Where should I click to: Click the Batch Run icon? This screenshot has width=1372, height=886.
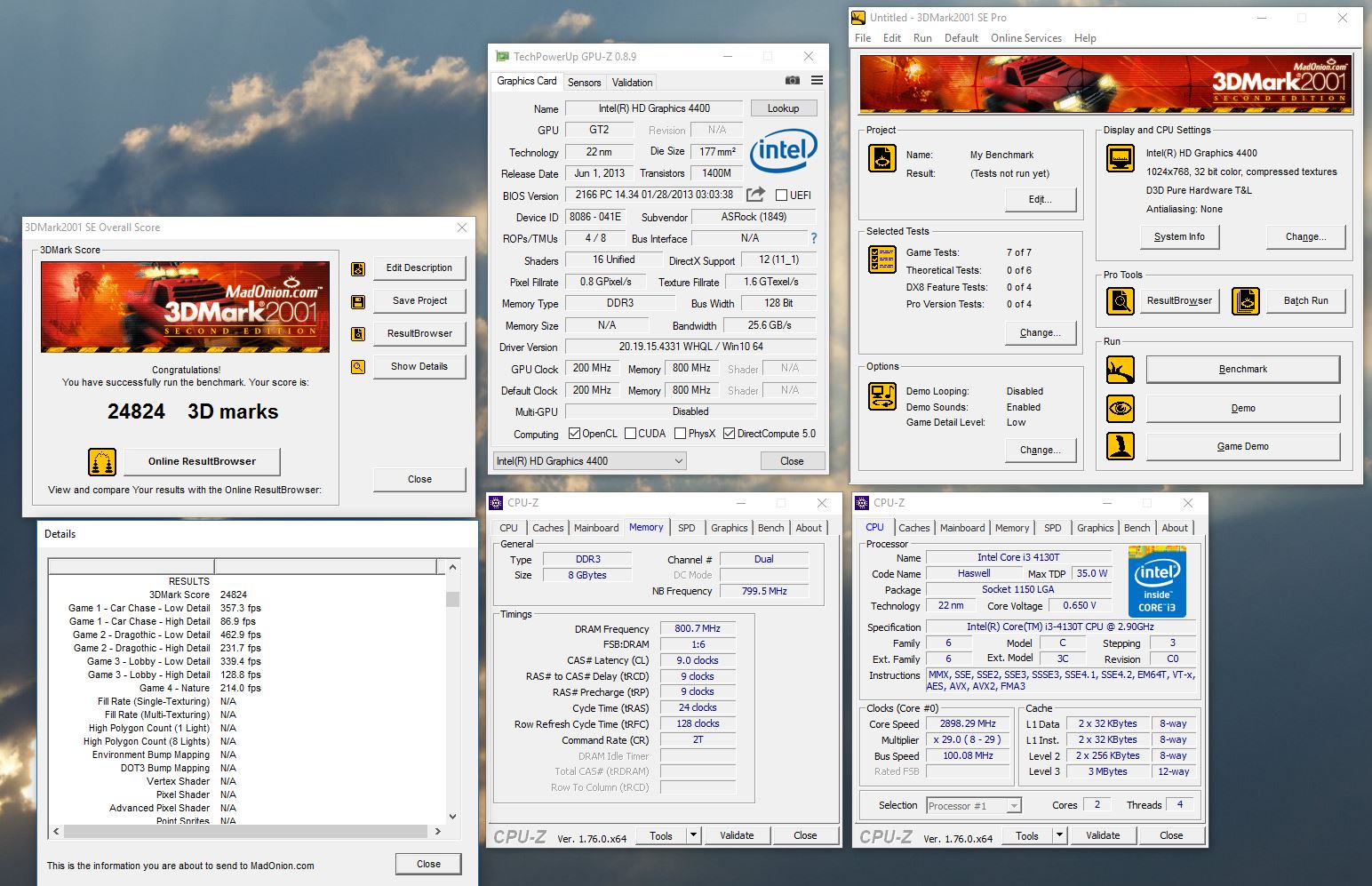click(x=1246, y=301)
